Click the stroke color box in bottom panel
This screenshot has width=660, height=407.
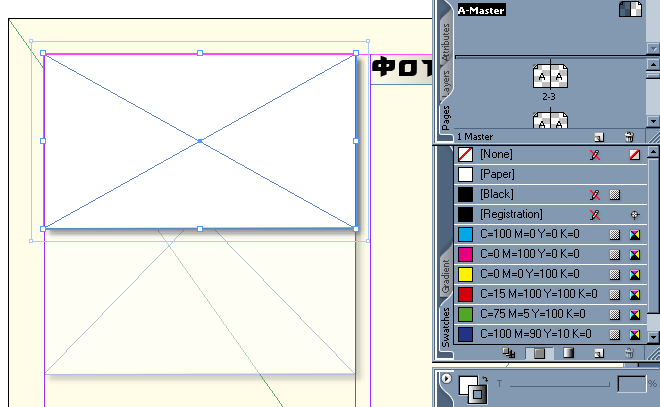point(478,394)
